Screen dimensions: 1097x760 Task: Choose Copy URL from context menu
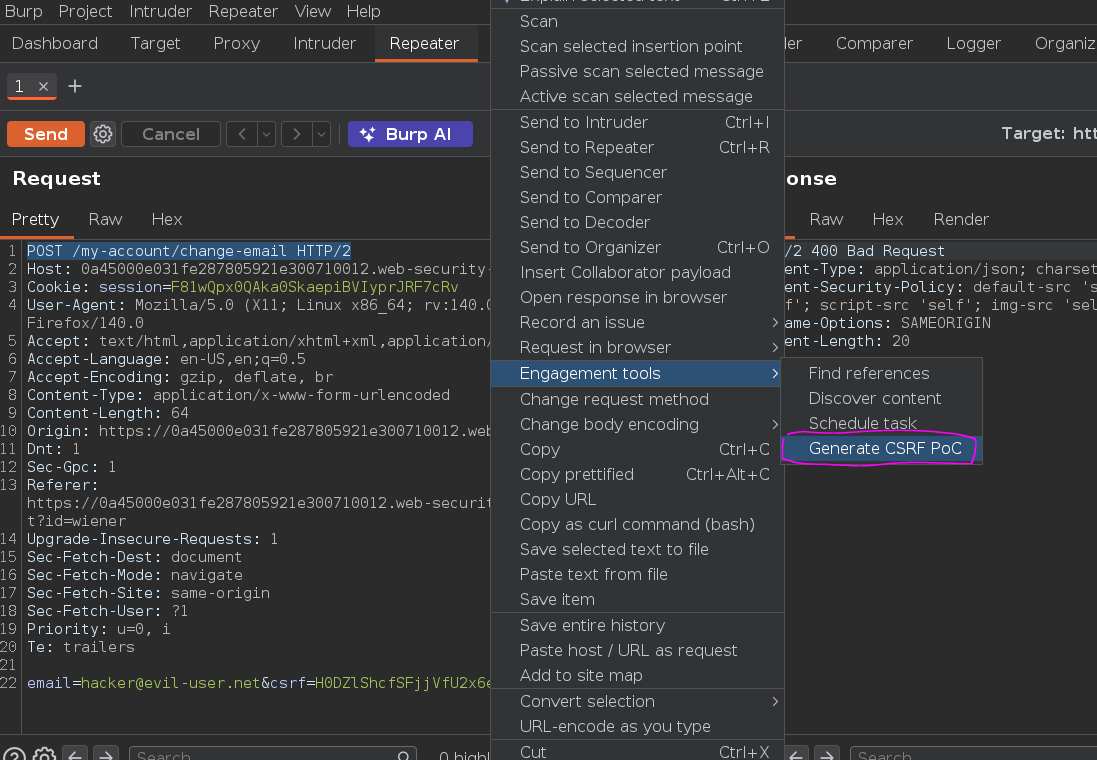tap(637, 500)
